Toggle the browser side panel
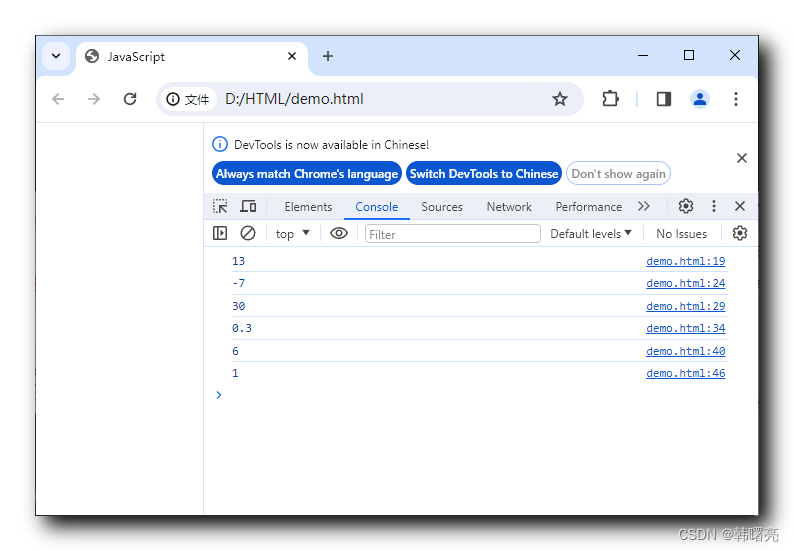This screenshot has height=551, width=794. click(664, 99)
